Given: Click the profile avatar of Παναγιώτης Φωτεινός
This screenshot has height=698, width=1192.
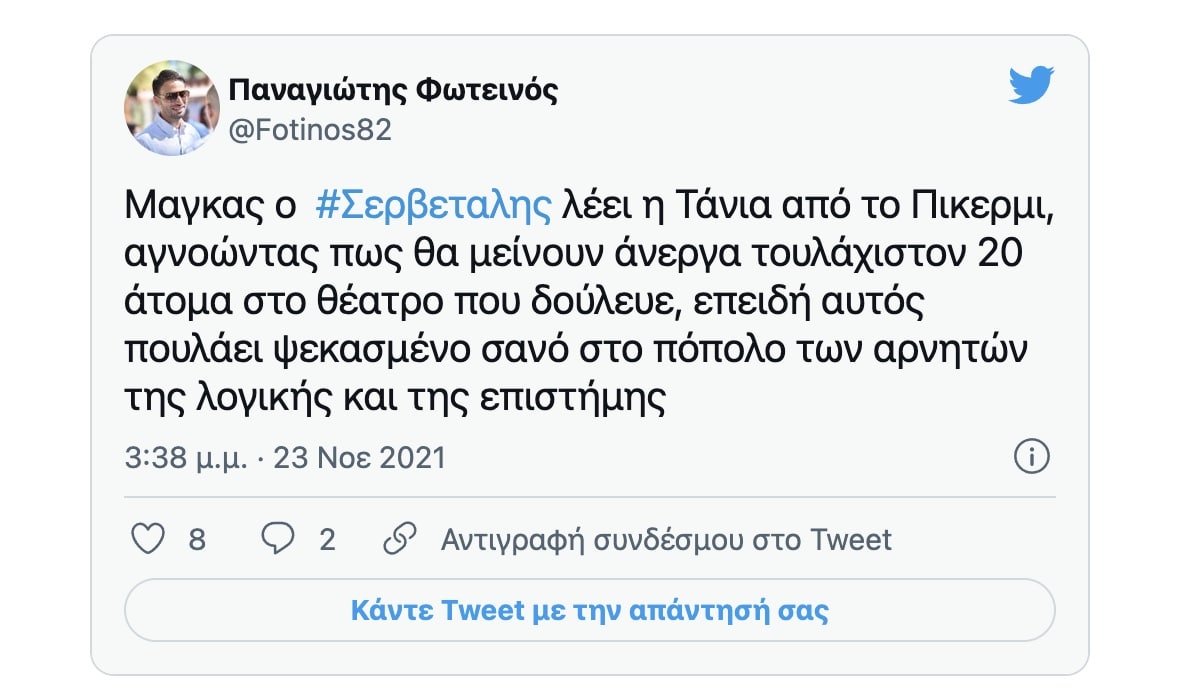Looking at the screenshot, I should 170,104.
